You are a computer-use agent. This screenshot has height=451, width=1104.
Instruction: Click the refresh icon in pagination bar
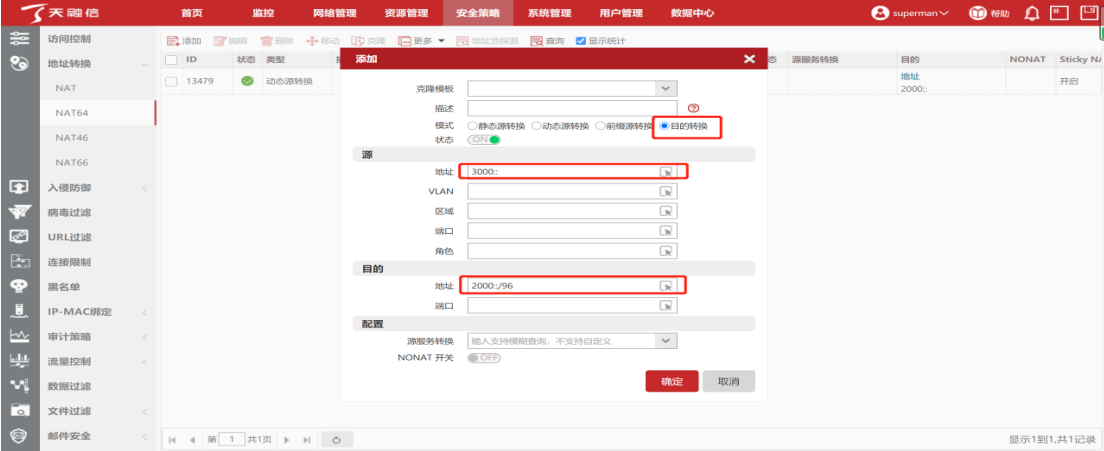click(337, 440)
